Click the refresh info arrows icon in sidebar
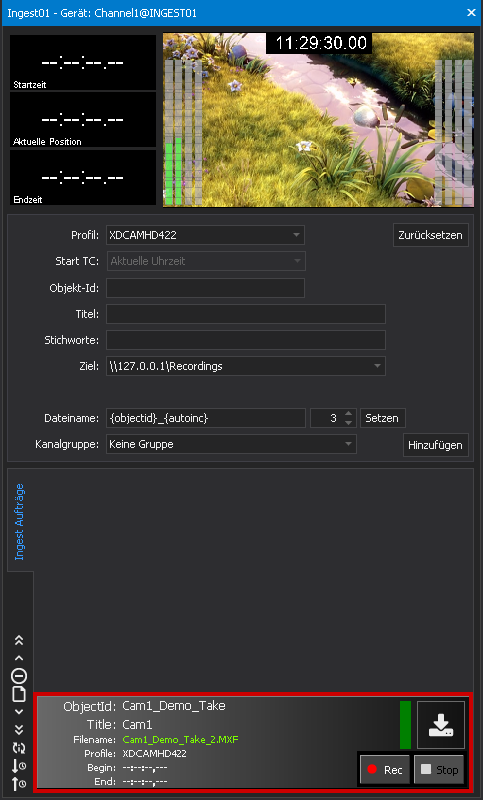Viewport: 483px width, 800px height. tap(19, 748)
